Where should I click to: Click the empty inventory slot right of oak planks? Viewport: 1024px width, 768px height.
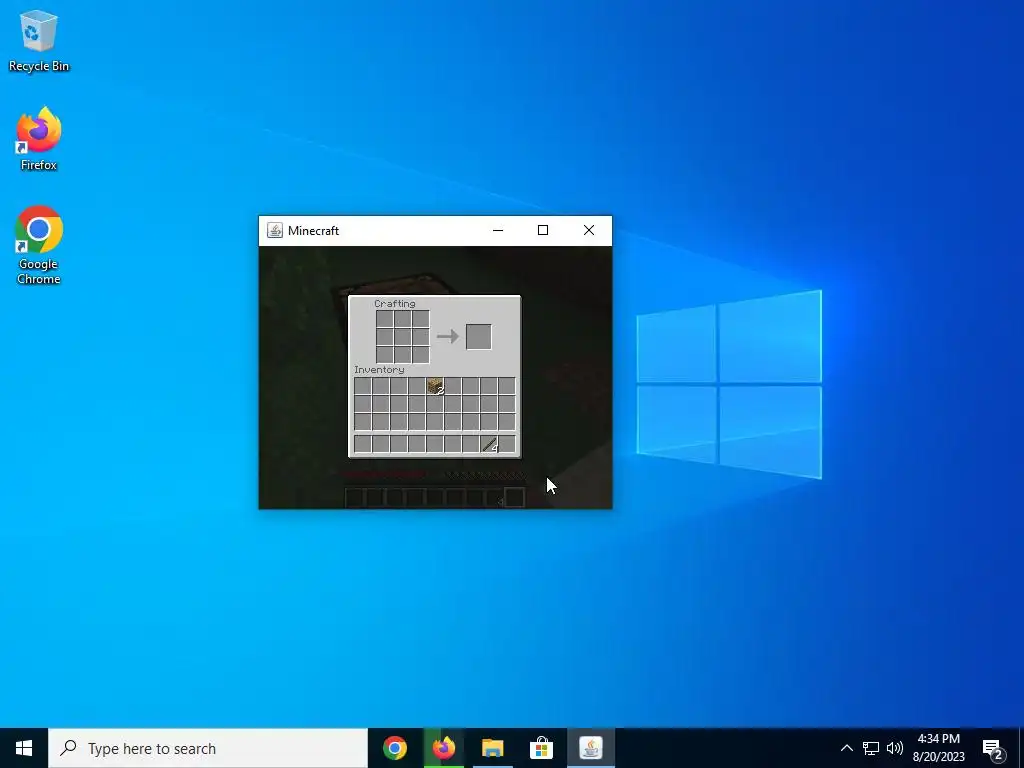pos(453,386)
